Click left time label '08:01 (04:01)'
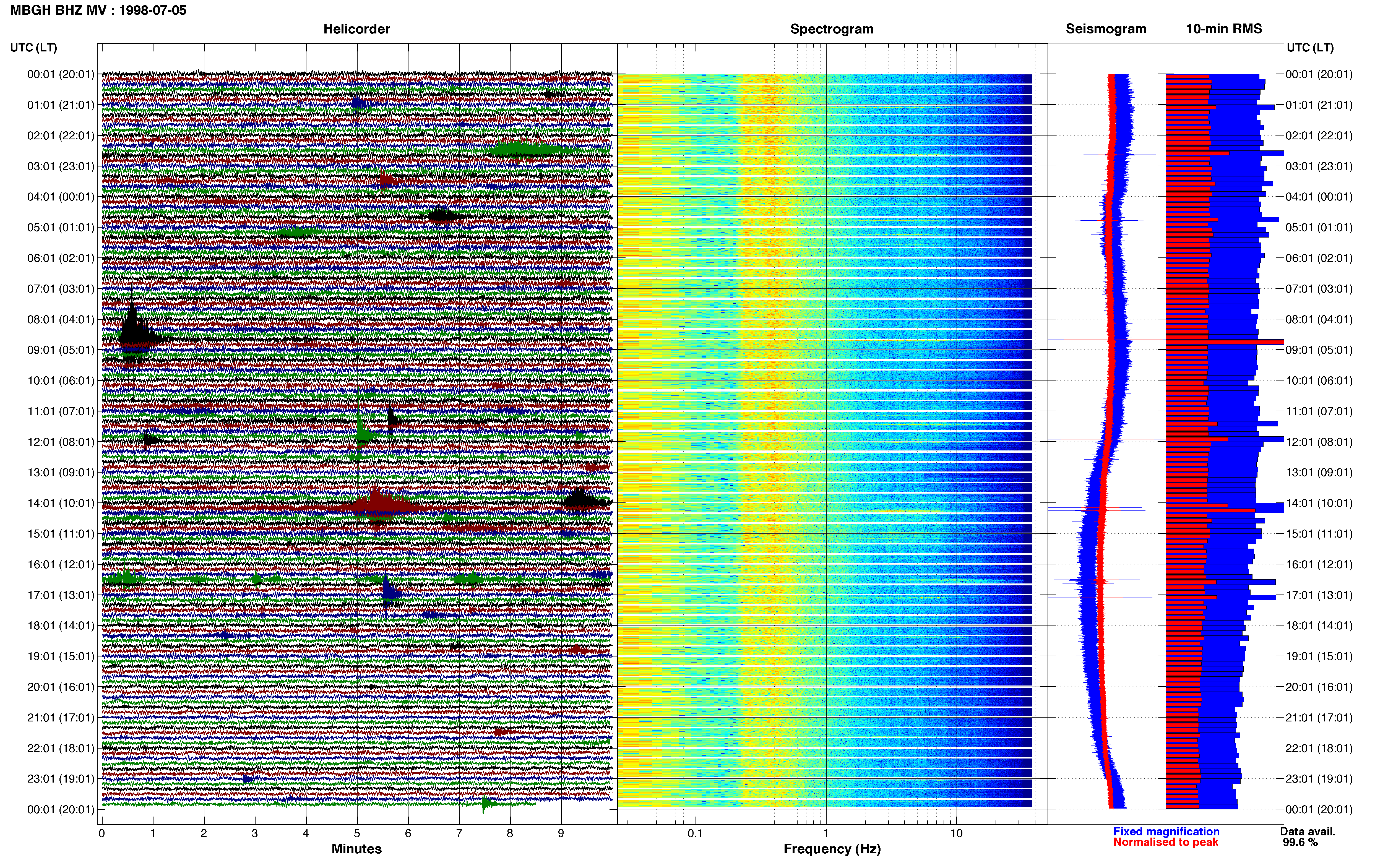 click(x=60, y=319)
